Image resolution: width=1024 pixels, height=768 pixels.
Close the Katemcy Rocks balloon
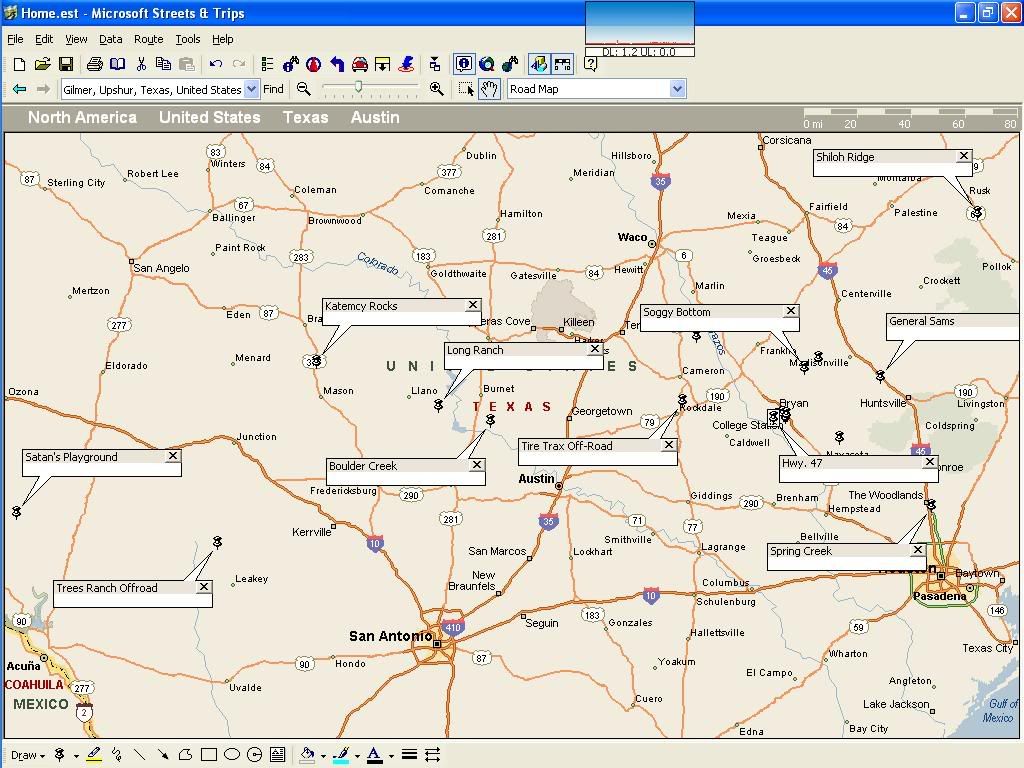click(x=473, y=305)
